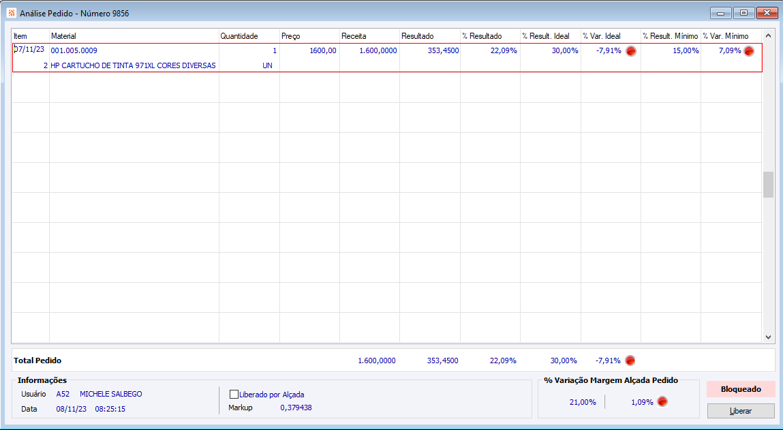Screen dimensions: 783x430
Task: Toggle the Liberado por Alçada checkbox
Action: 234,394
